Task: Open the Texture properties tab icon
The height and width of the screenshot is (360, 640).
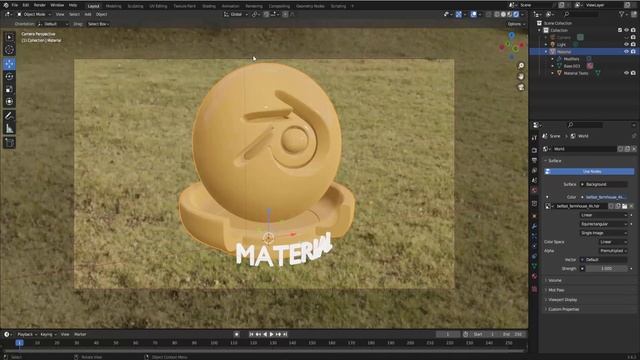Action: pyautogui.click(x=534, y=289)
